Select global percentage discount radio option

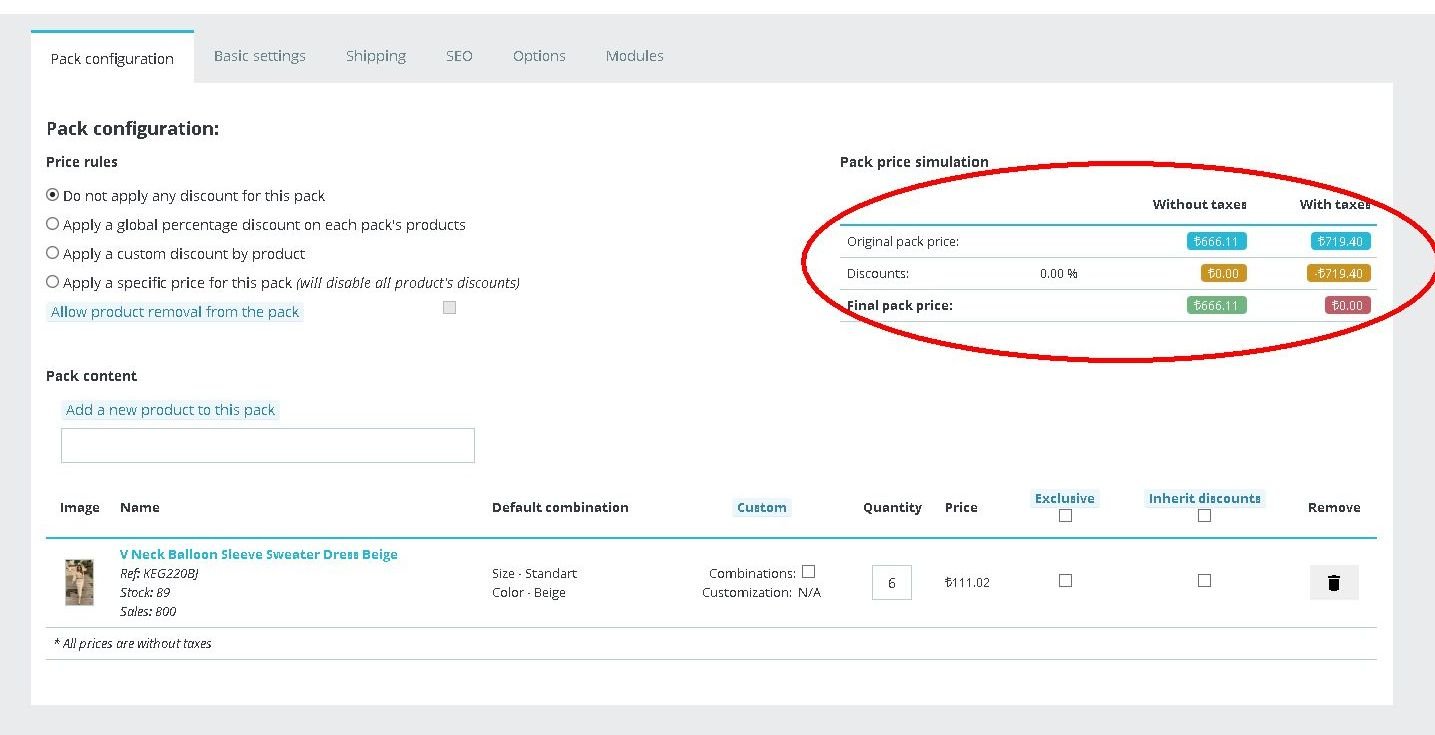[x=53, y=224]
